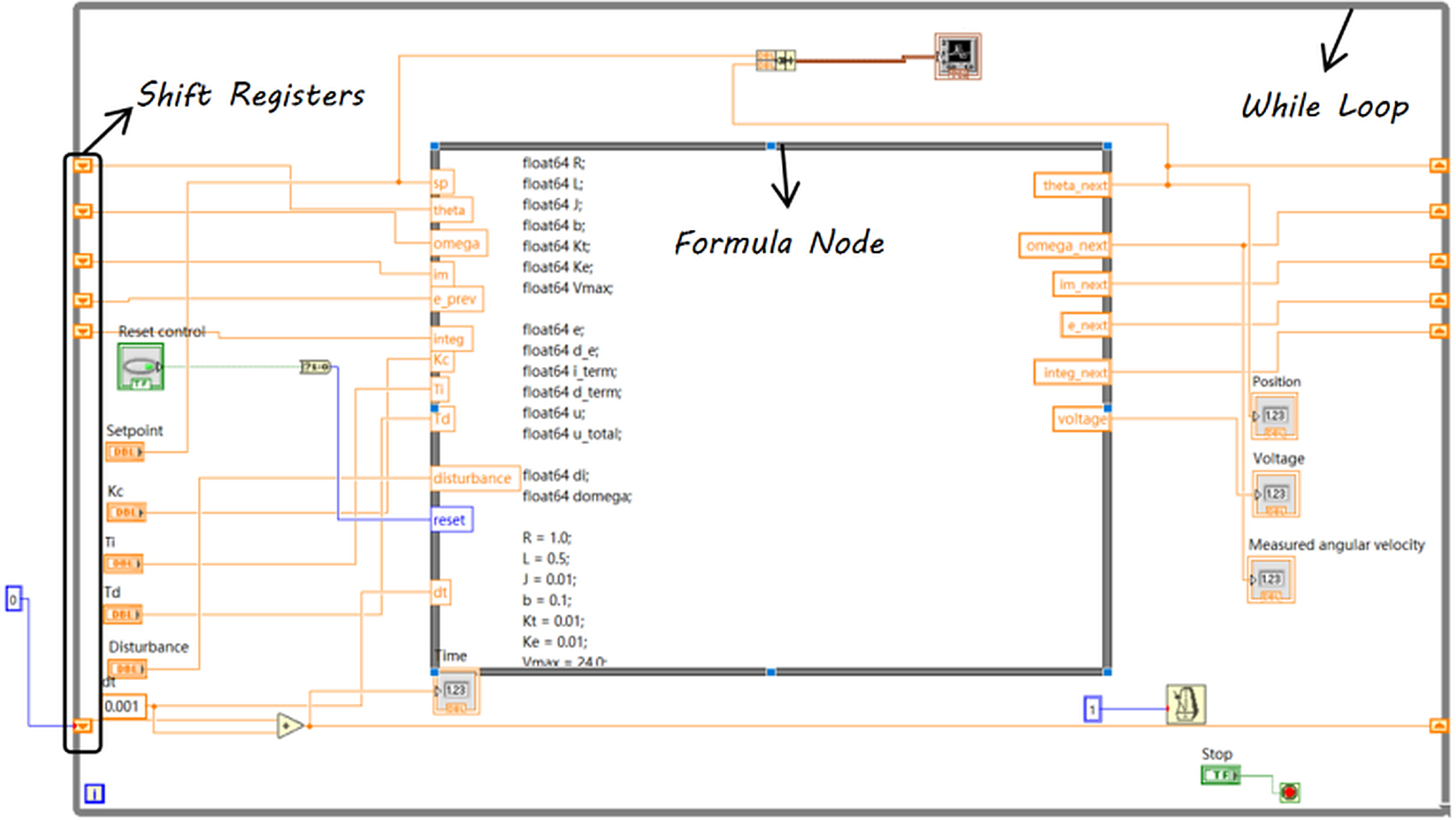Click the waveform chart indicator icon

[x=958, y=57]
